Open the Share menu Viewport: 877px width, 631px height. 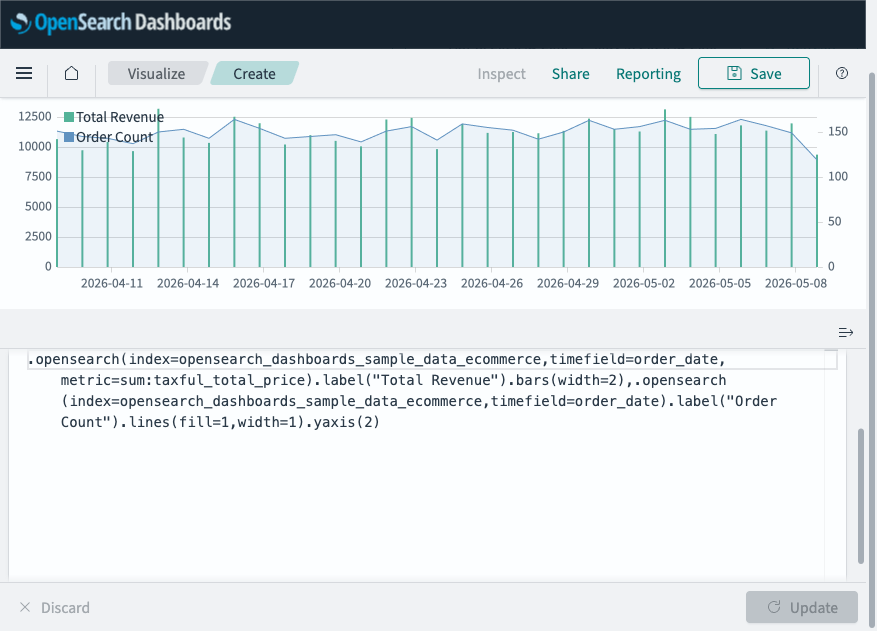click(570, 74)
